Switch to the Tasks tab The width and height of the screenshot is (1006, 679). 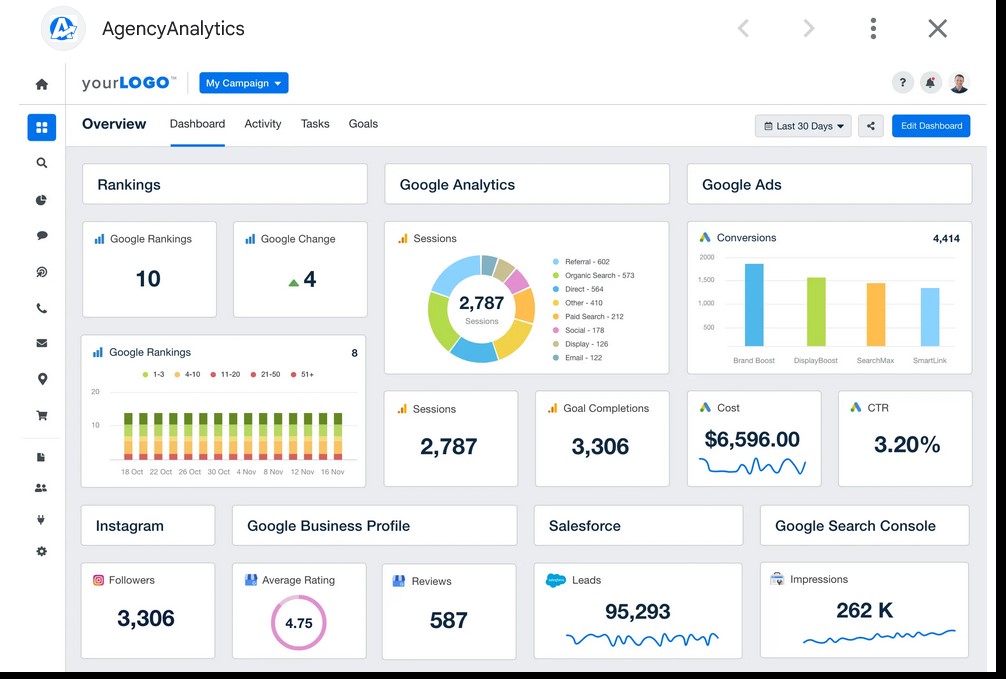click(315, 124)
